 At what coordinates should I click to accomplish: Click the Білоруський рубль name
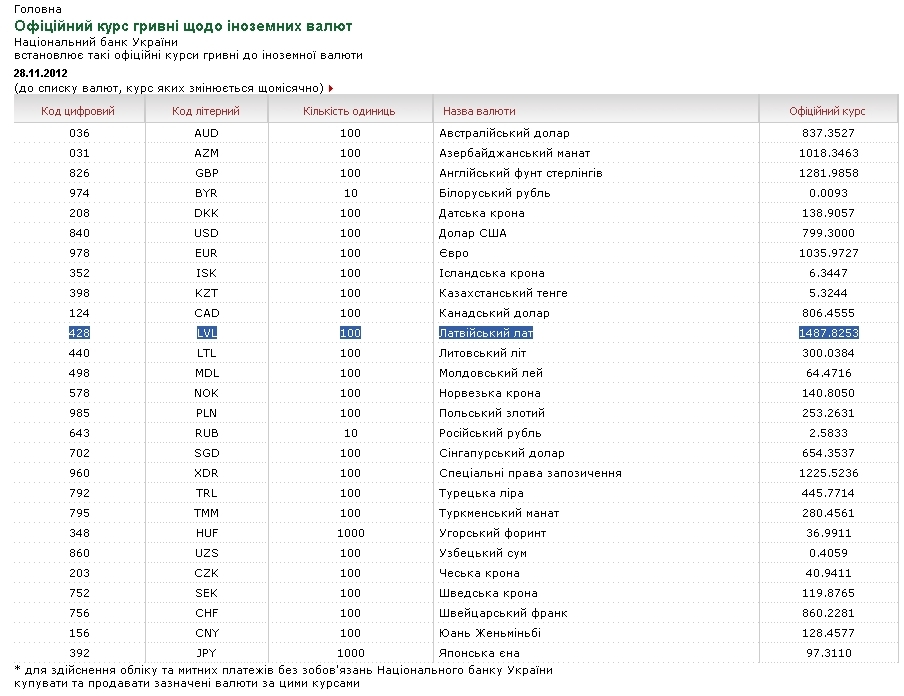495,193
